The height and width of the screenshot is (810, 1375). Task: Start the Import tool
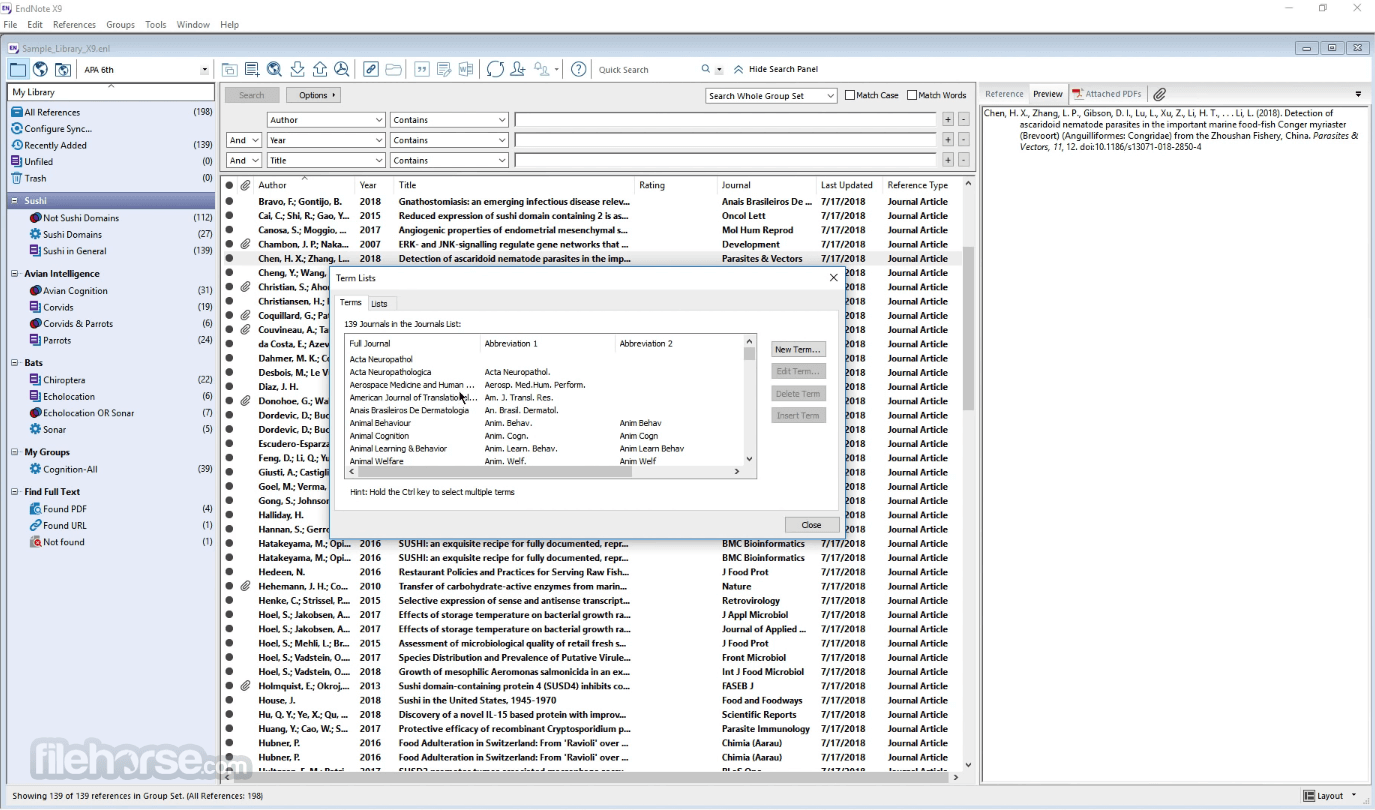pos(297,69)
